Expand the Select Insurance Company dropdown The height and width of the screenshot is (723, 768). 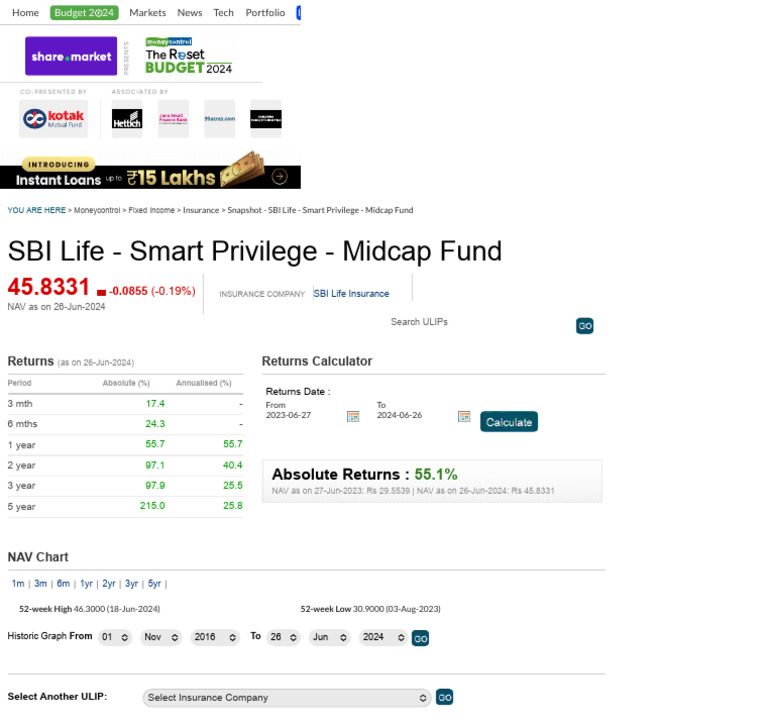[x=287, y=698]
